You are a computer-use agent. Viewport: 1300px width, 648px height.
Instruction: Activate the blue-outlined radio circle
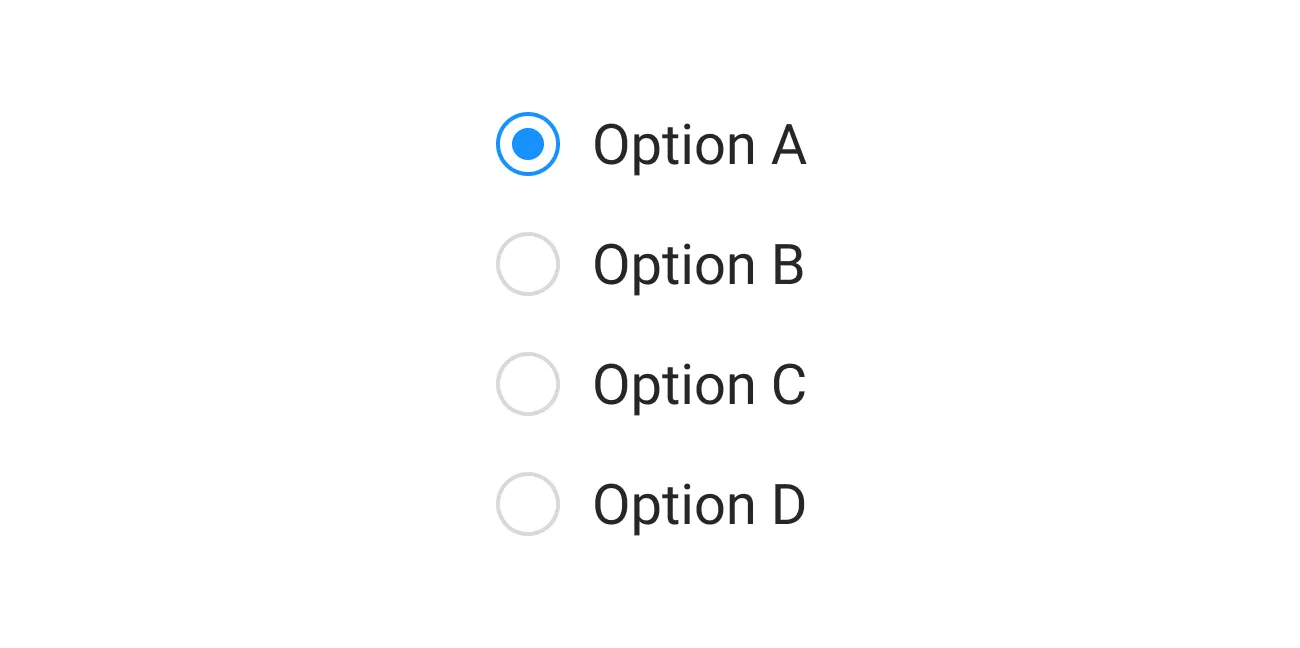coord(528,144)
